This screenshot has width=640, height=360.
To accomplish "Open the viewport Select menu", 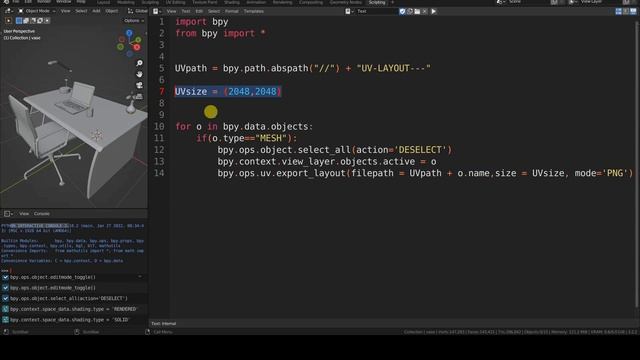I will click(x=81, y=11).
